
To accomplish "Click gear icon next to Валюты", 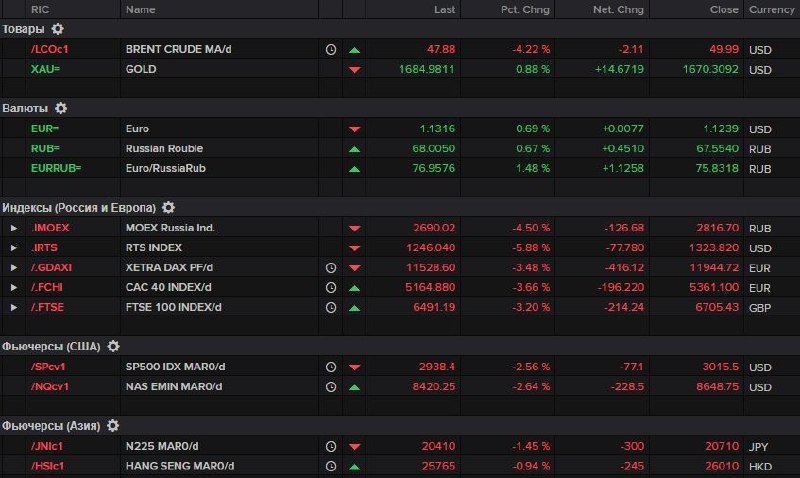I will point(61,108).
